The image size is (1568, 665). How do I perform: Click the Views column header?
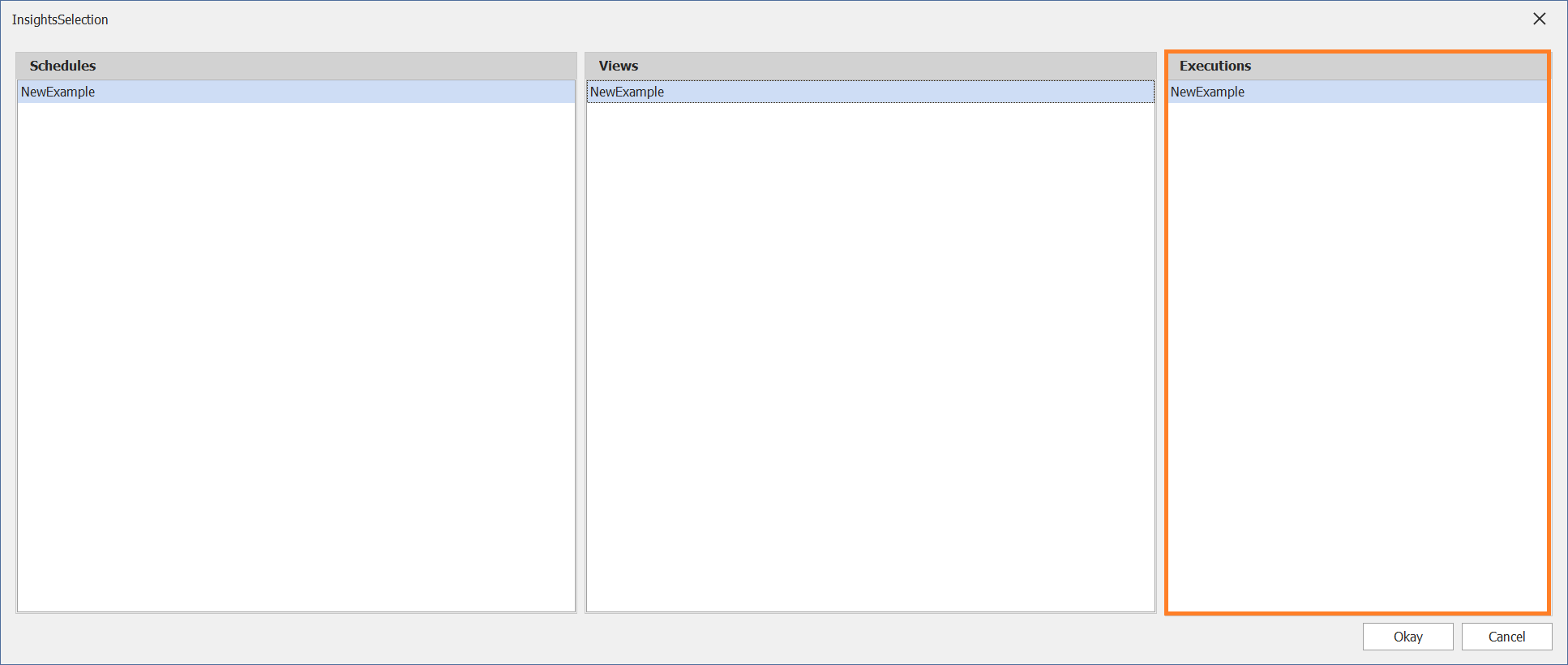[871, 66]
